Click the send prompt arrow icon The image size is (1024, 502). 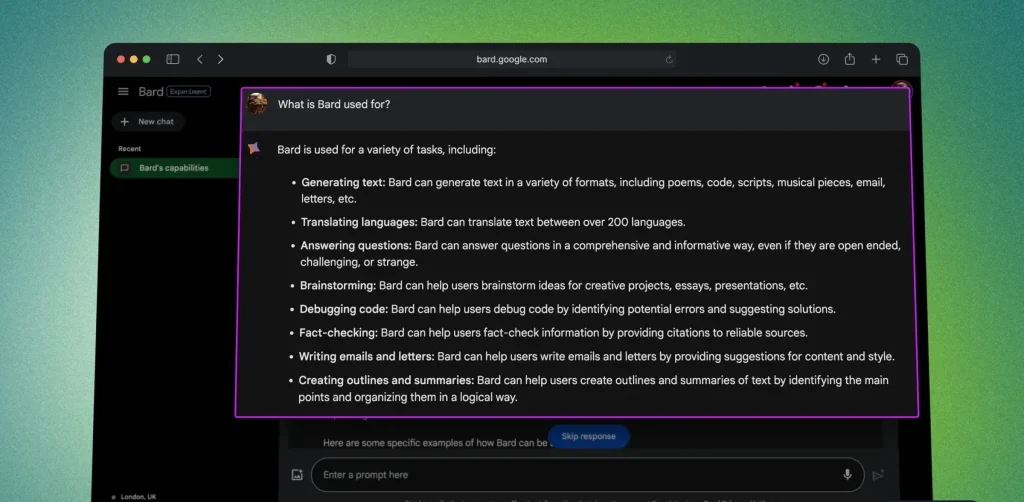click(x=878, y=475)
